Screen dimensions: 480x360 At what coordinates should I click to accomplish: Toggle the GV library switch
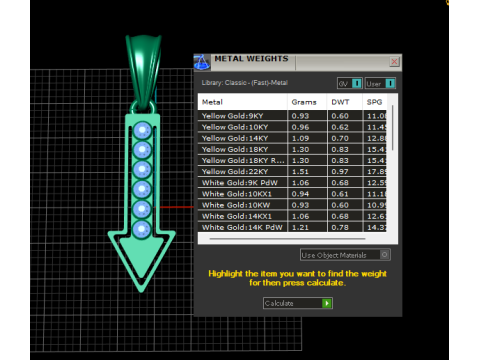350,83
